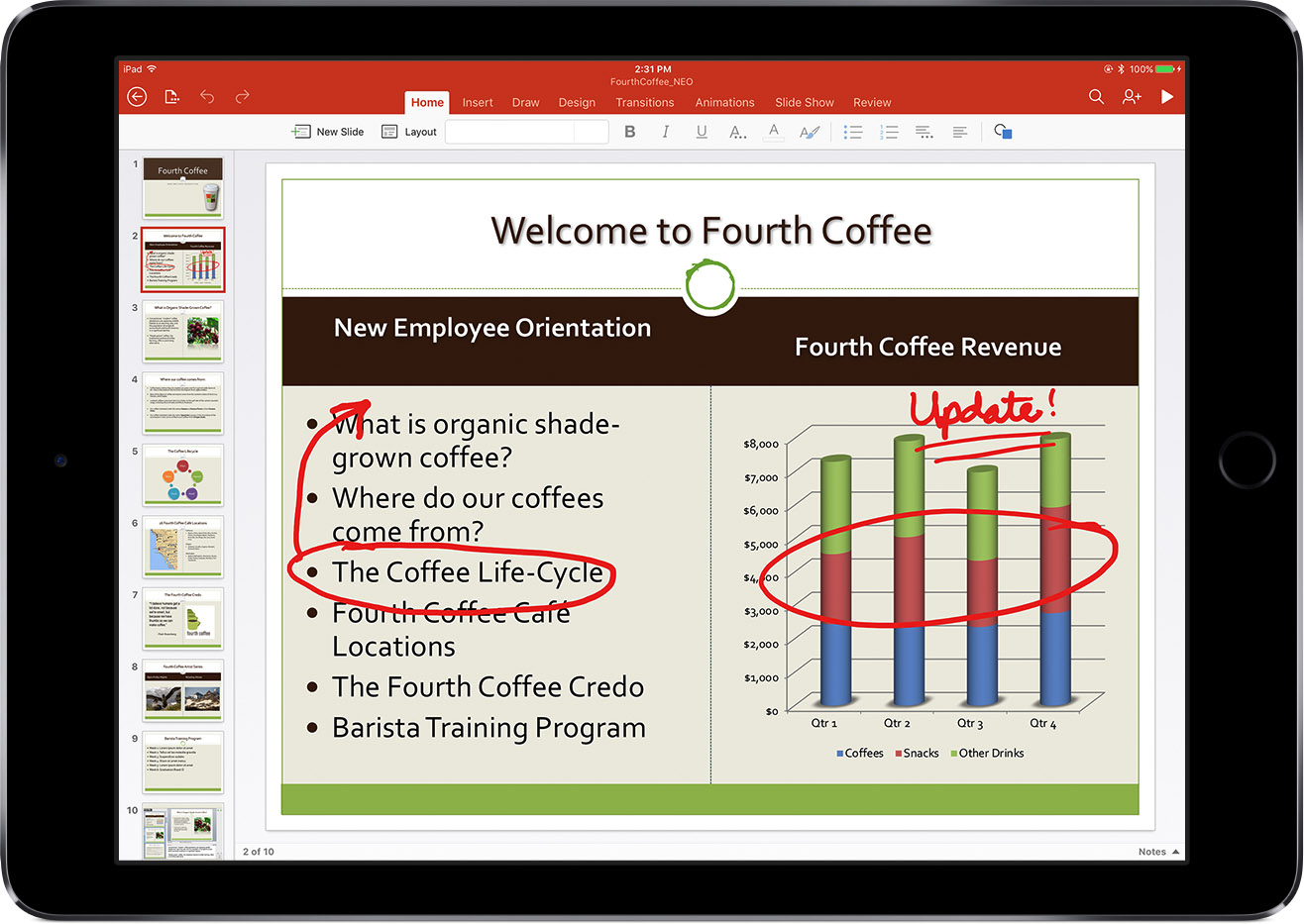Open more font formatting options
This screenshot has height=924, width=1304.
(x=737, y=132)
